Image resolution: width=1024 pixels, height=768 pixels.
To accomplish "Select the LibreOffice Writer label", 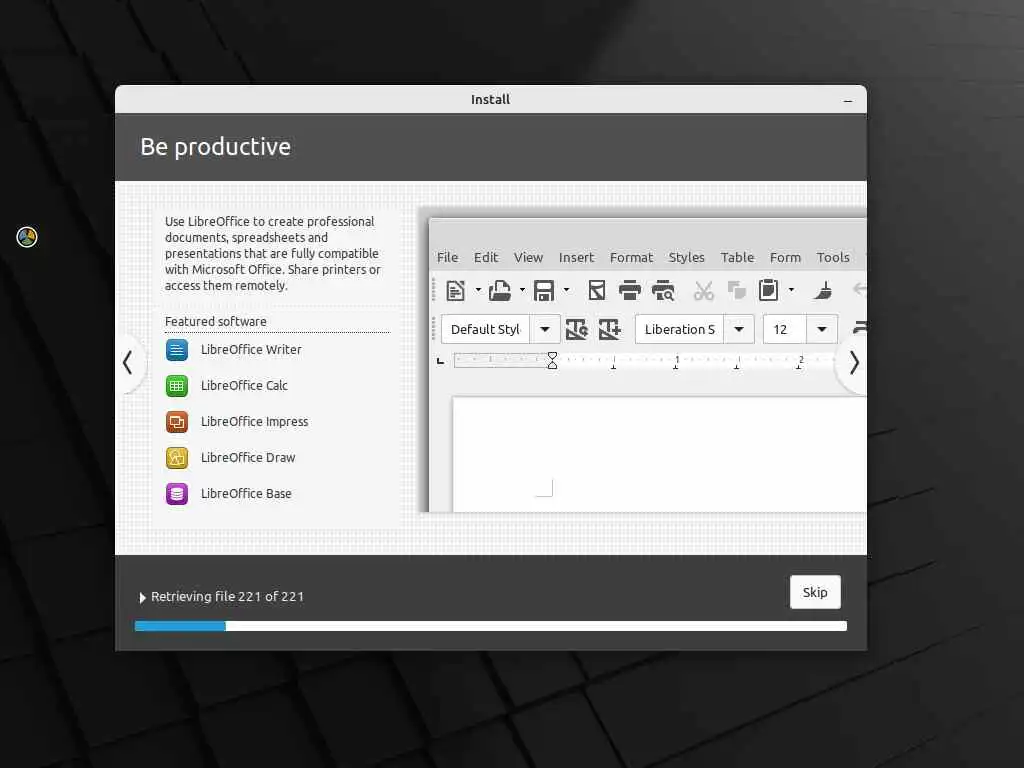I will click(251, 349).
